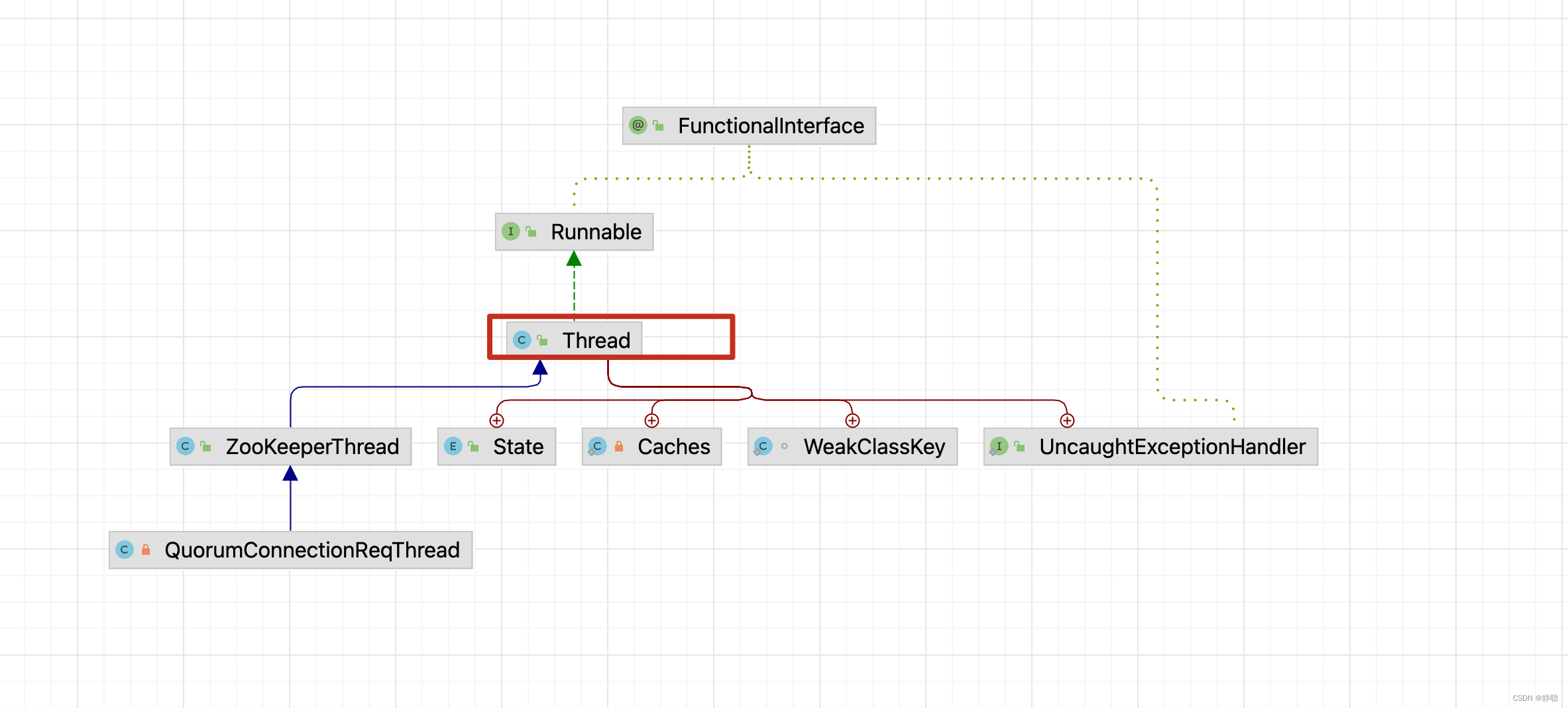Select the QuorumConnectionReqThread class node
This screenshot has height=708, width=1568.
click(x=290, y=550)
